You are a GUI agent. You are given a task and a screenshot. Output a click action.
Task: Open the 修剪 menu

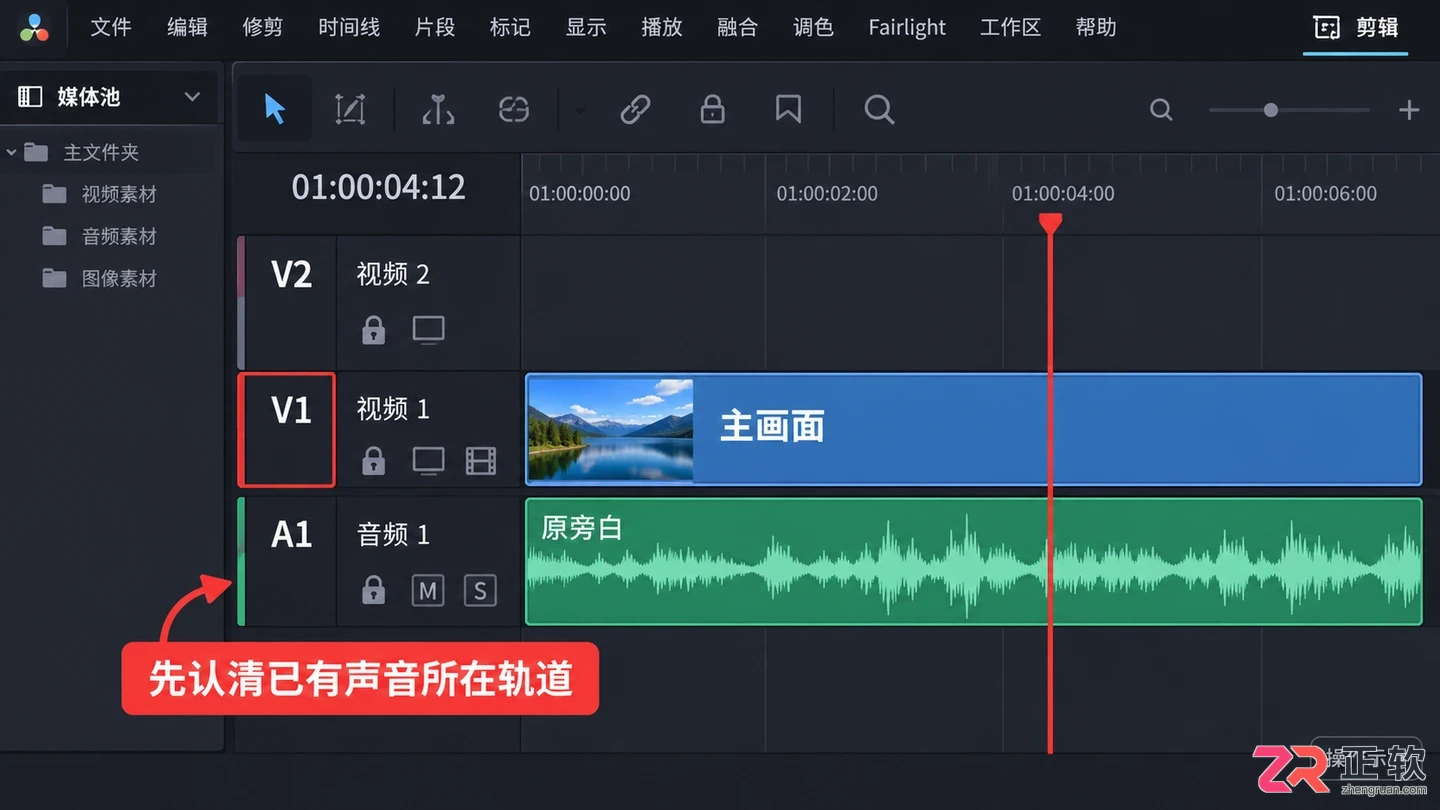pyautogui.click(x=263, y=27)
